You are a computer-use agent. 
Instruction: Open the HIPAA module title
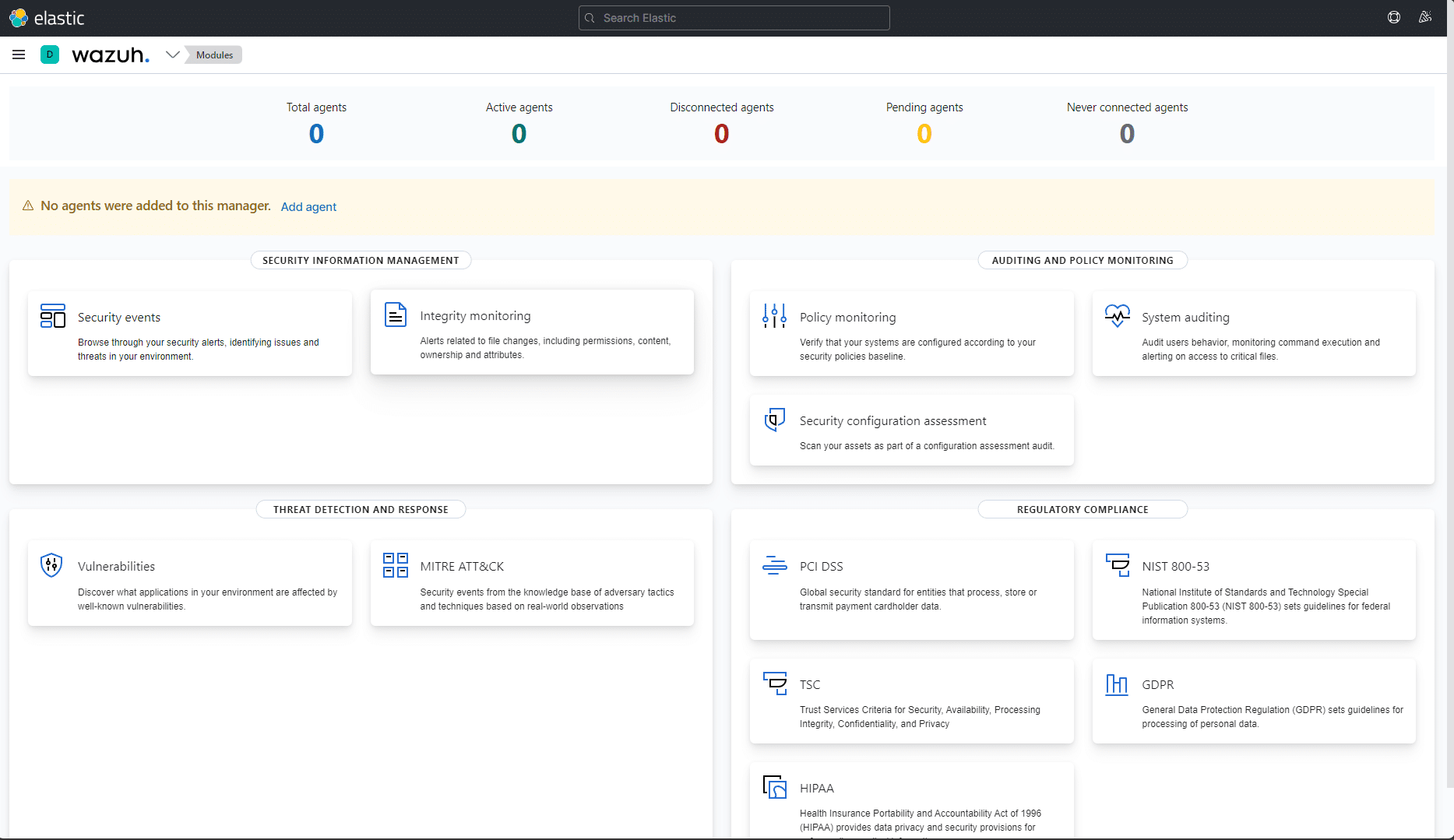pos(816,789)
